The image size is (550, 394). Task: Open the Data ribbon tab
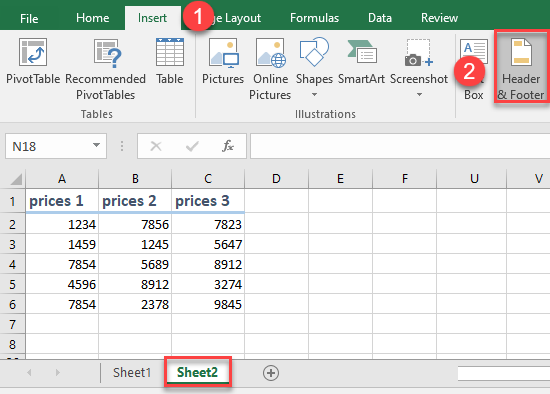tap(380, 18)
